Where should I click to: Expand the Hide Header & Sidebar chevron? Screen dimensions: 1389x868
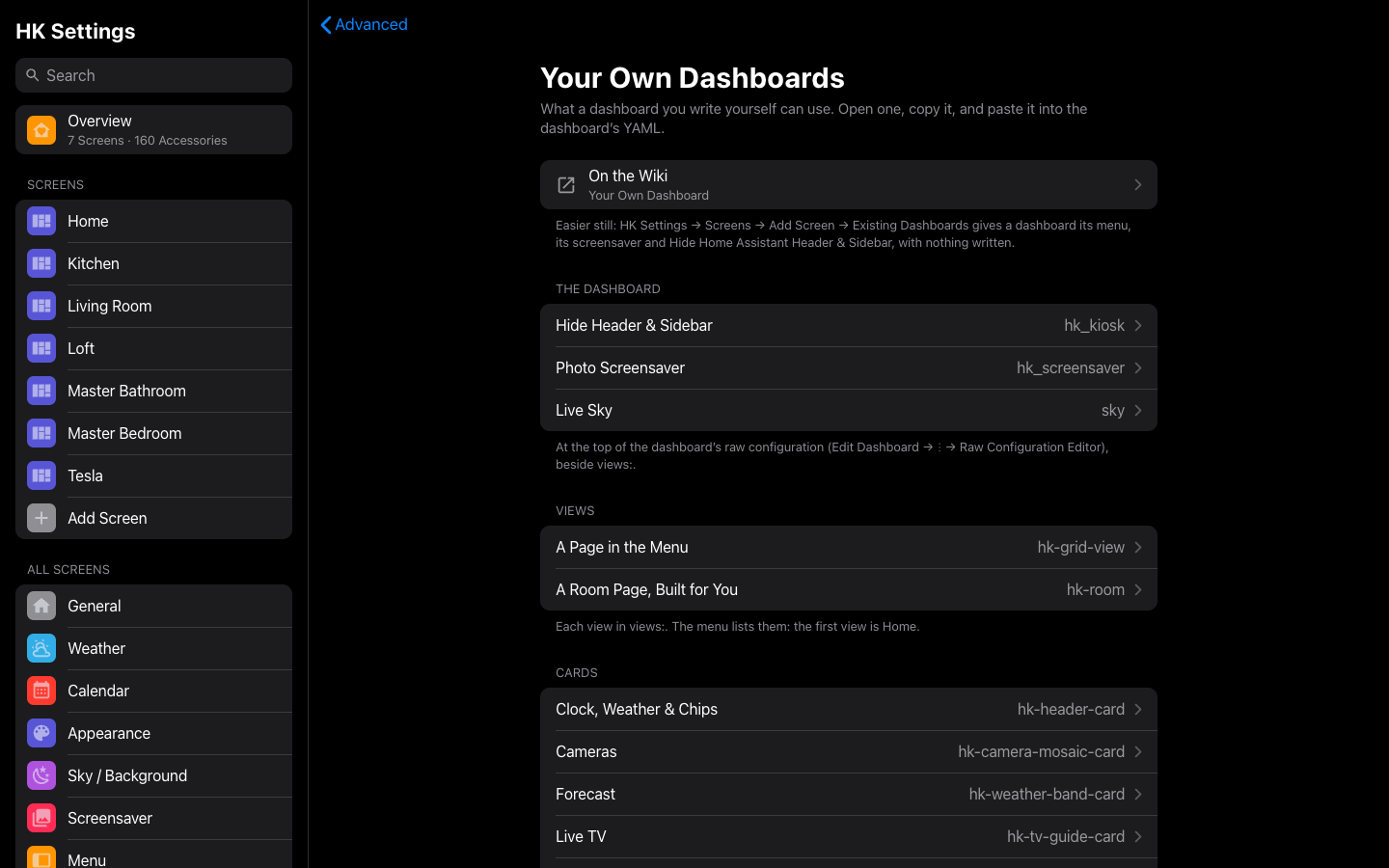1138,326
